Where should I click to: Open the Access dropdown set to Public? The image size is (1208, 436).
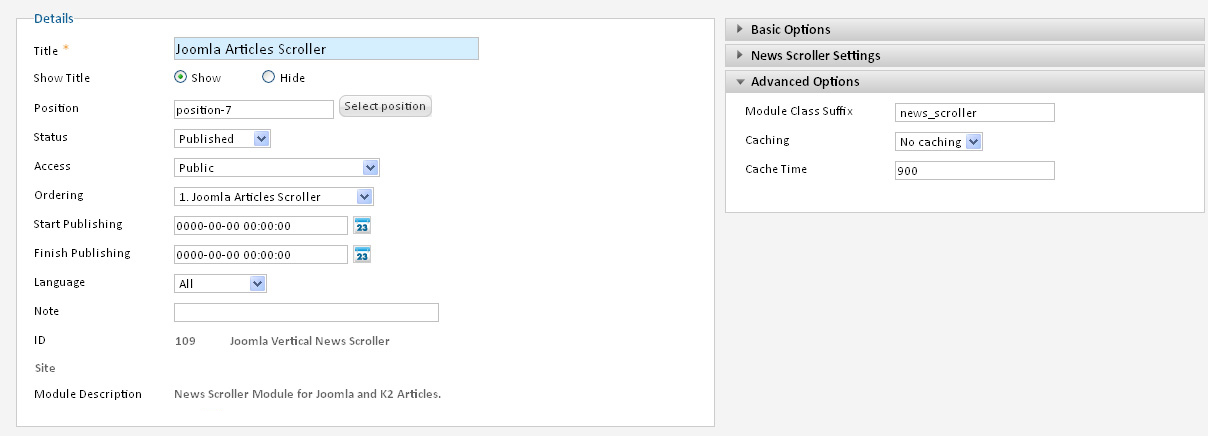pos(277,168)
